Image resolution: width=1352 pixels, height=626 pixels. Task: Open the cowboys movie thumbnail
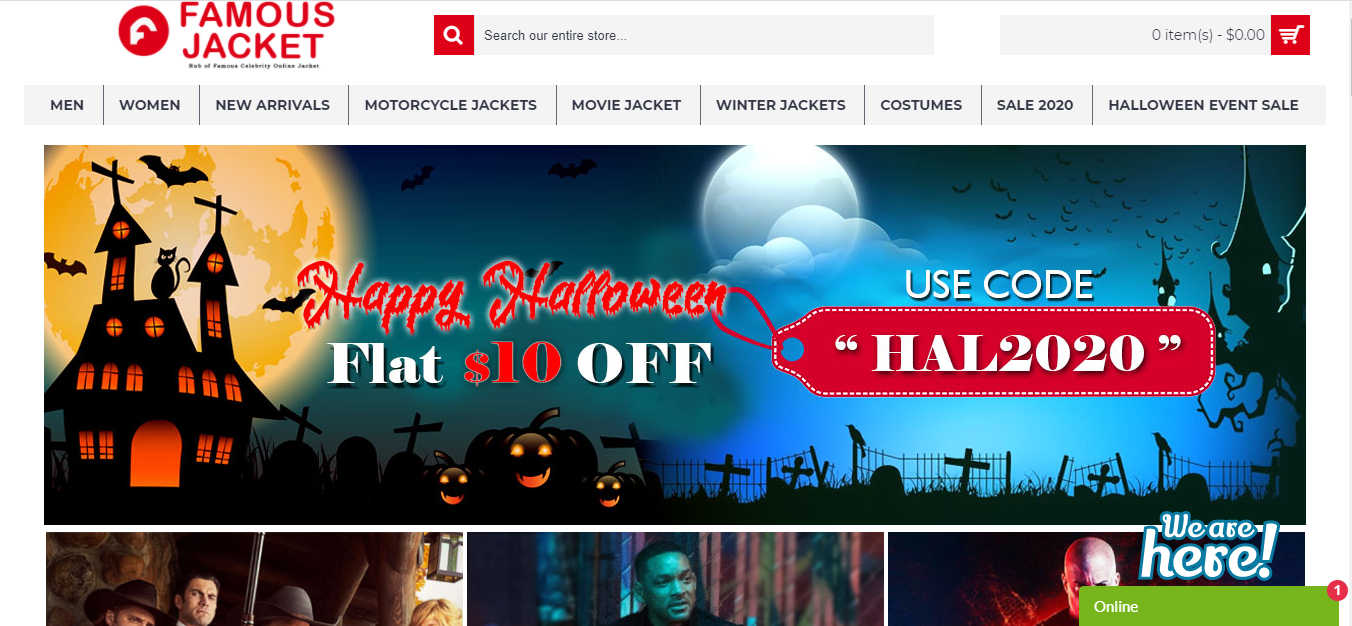coord(254,579)
